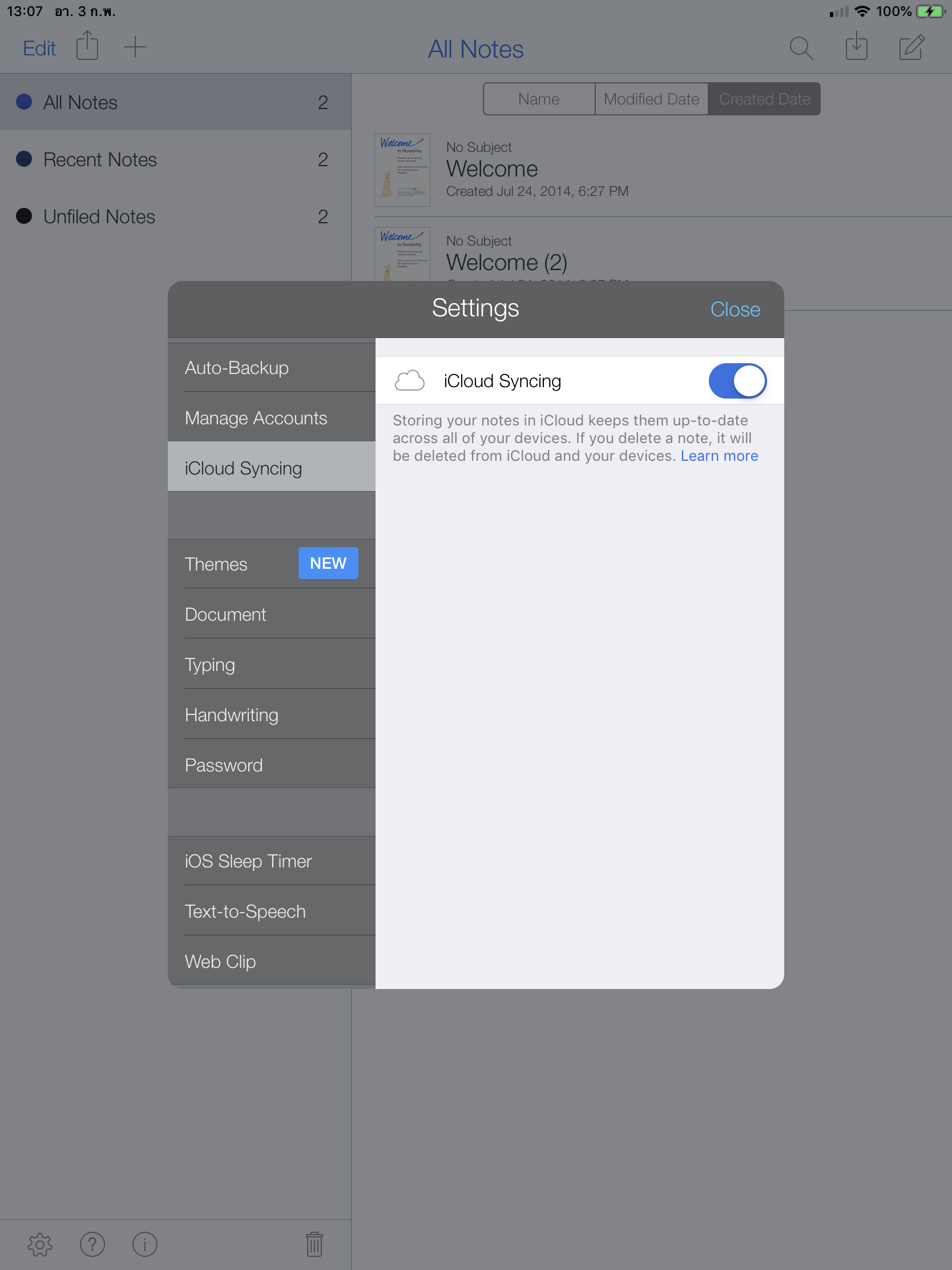Tap the battery indicator in status bar
The height and width of the screenshot is (1270, 952).
(x=930, y=11)
